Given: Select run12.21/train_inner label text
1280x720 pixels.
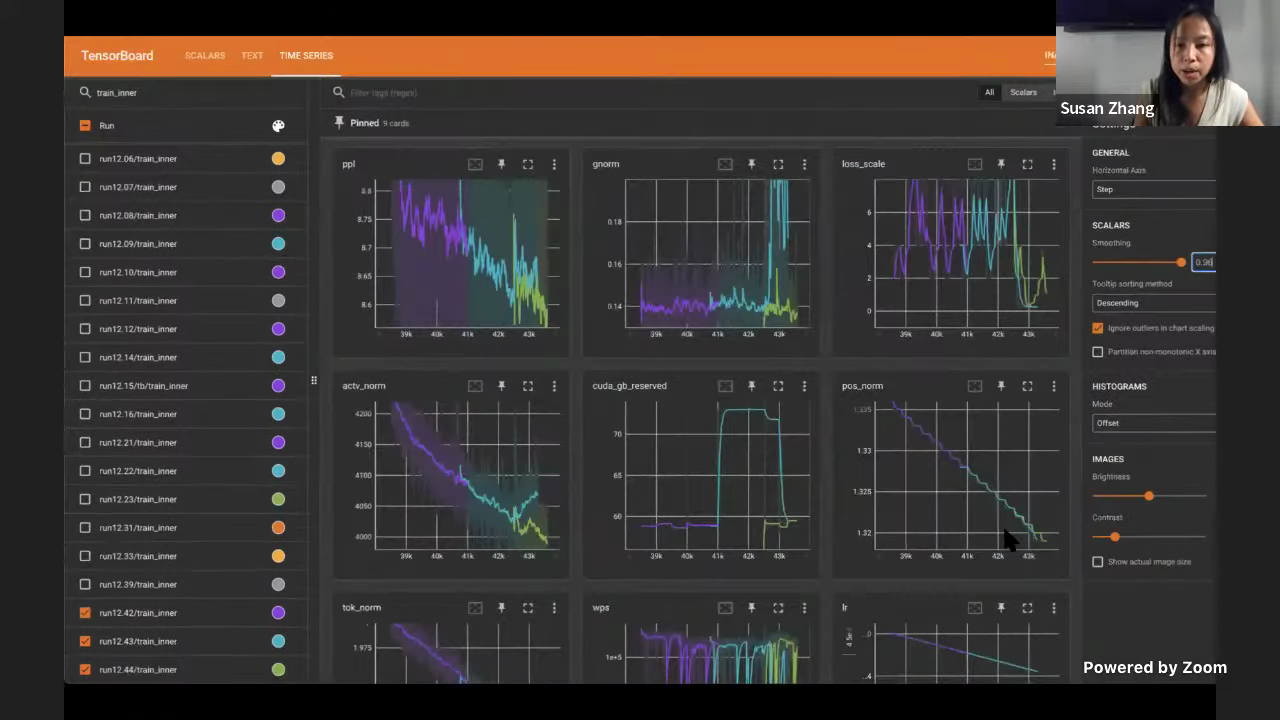Looking at the screenshot, I should tap(138, 443).
